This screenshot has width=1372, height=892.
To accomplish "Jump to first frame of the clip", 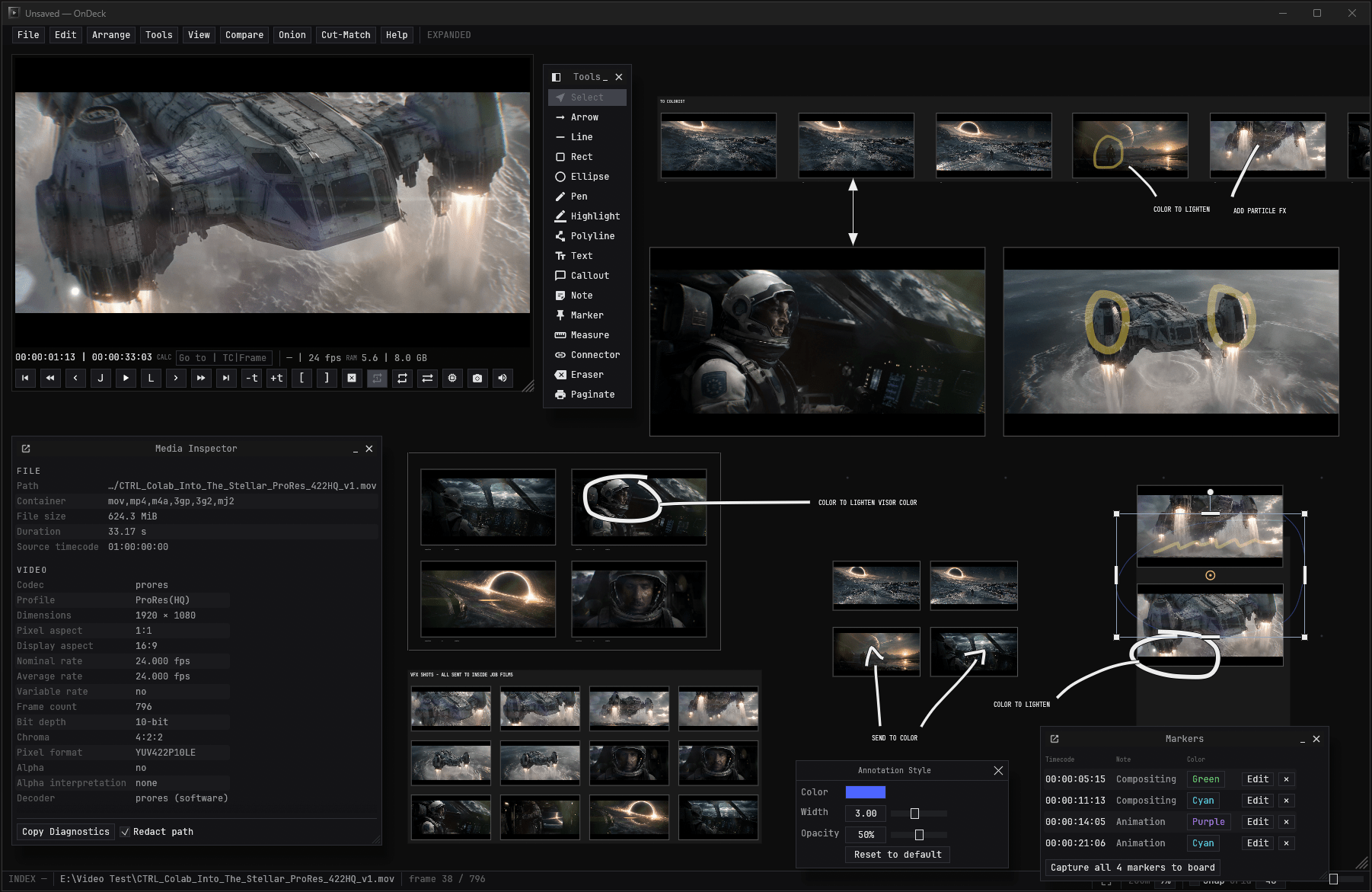I will point(25,378).
